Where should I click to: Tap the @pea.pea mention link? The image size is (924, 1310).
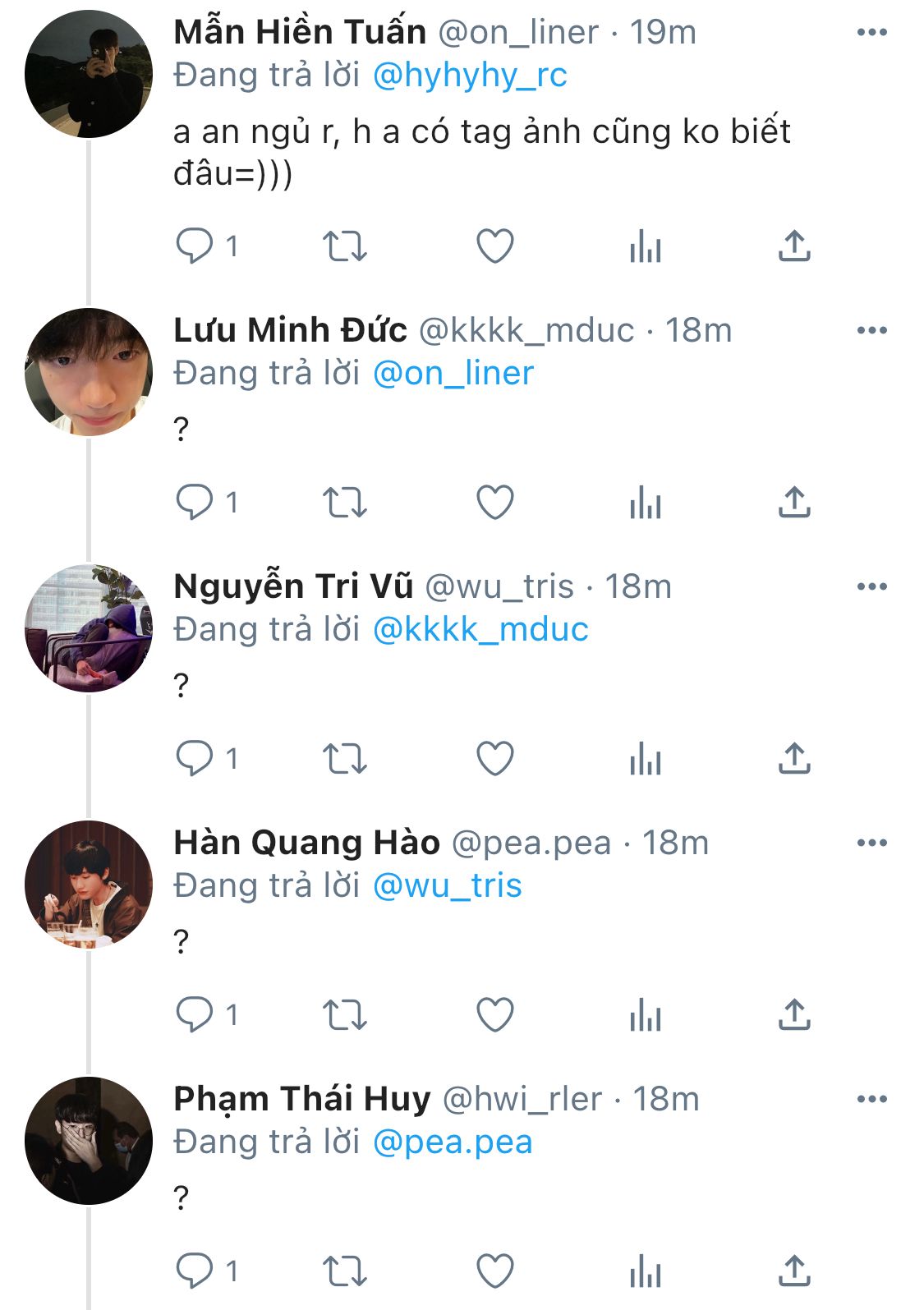click(453, 1142)
